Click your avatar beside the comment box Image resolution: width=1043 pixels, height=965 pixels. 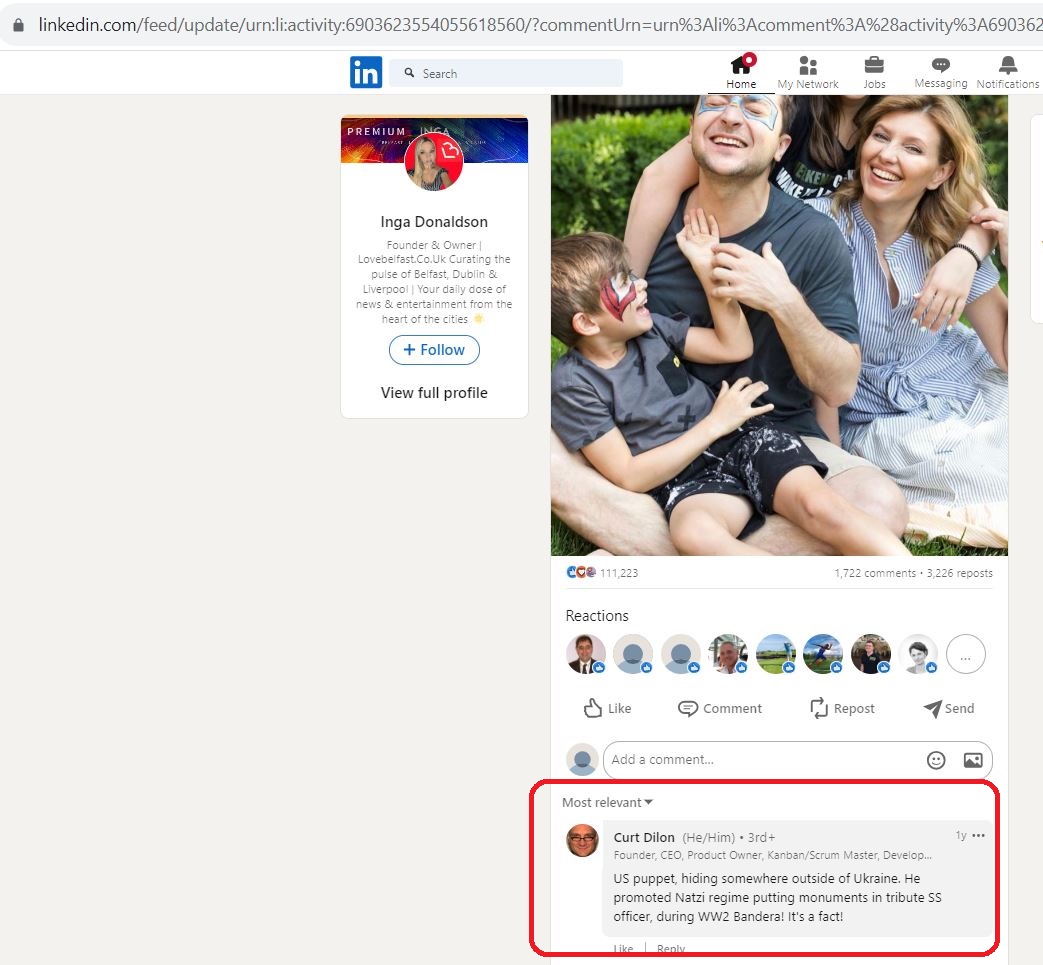582,759
